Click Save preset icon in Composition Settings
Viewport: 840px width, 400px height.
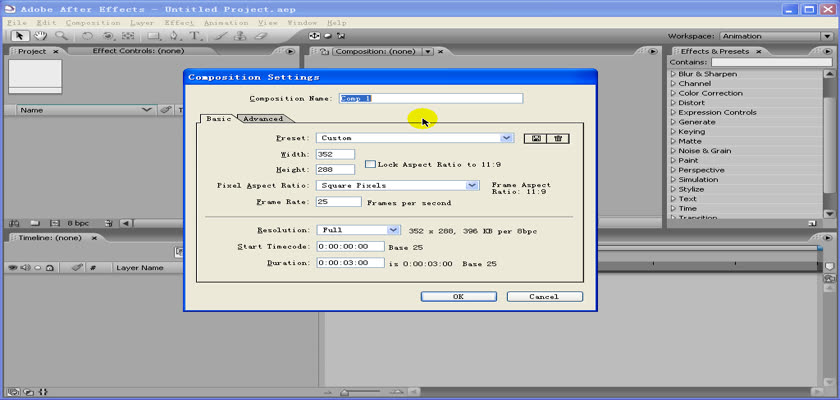(x=535, y=138)
